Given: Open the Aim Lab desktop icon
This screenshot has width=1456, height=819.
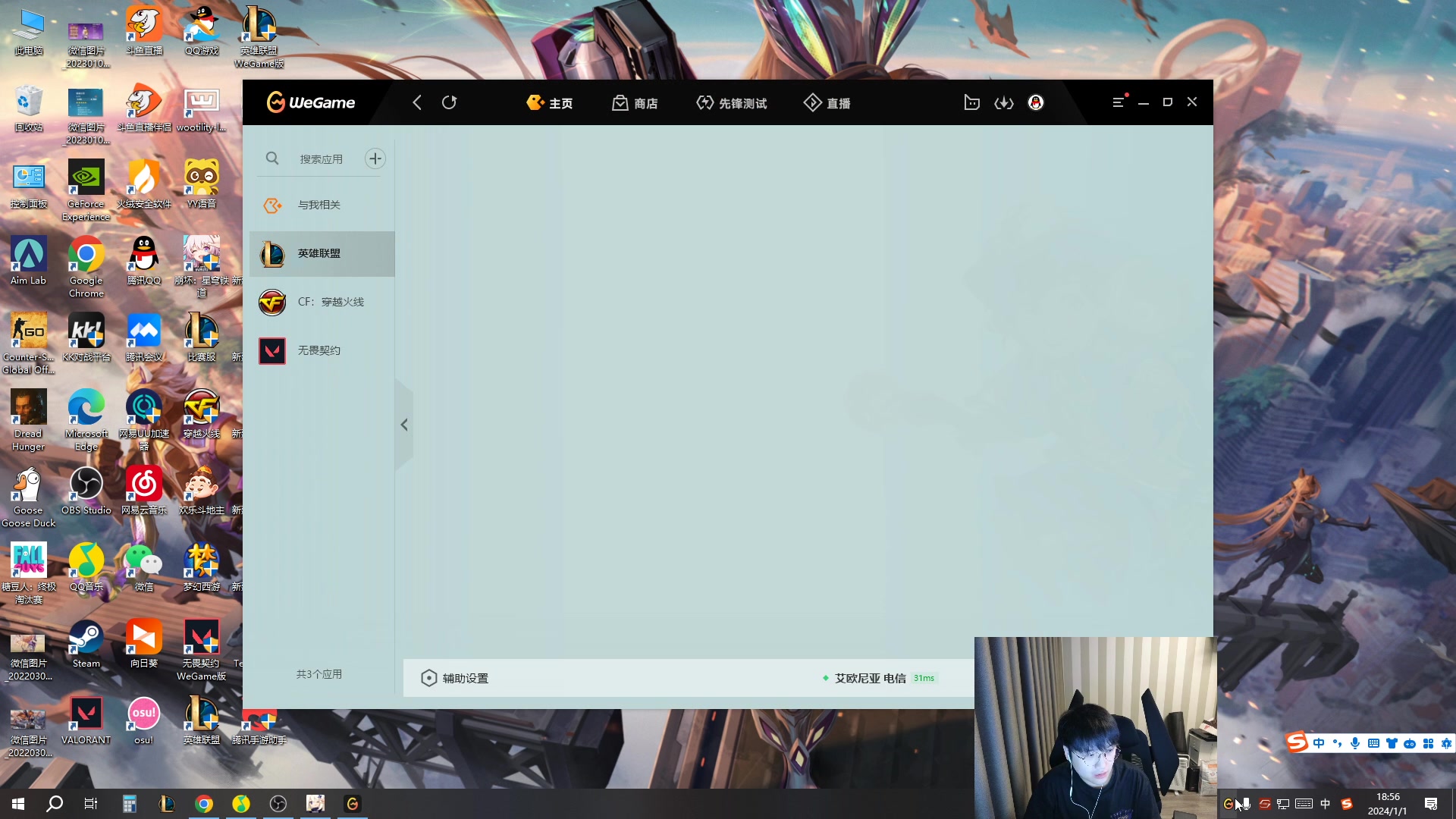Looking at the screenshot, I should [x=29, y=262].
